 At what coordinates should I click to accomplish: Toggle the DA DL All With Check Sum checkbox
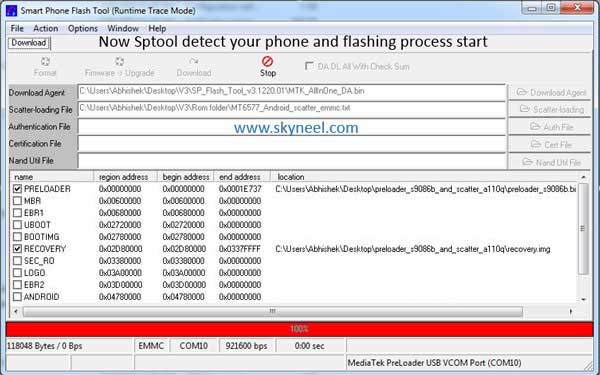[x=309, y=66]
